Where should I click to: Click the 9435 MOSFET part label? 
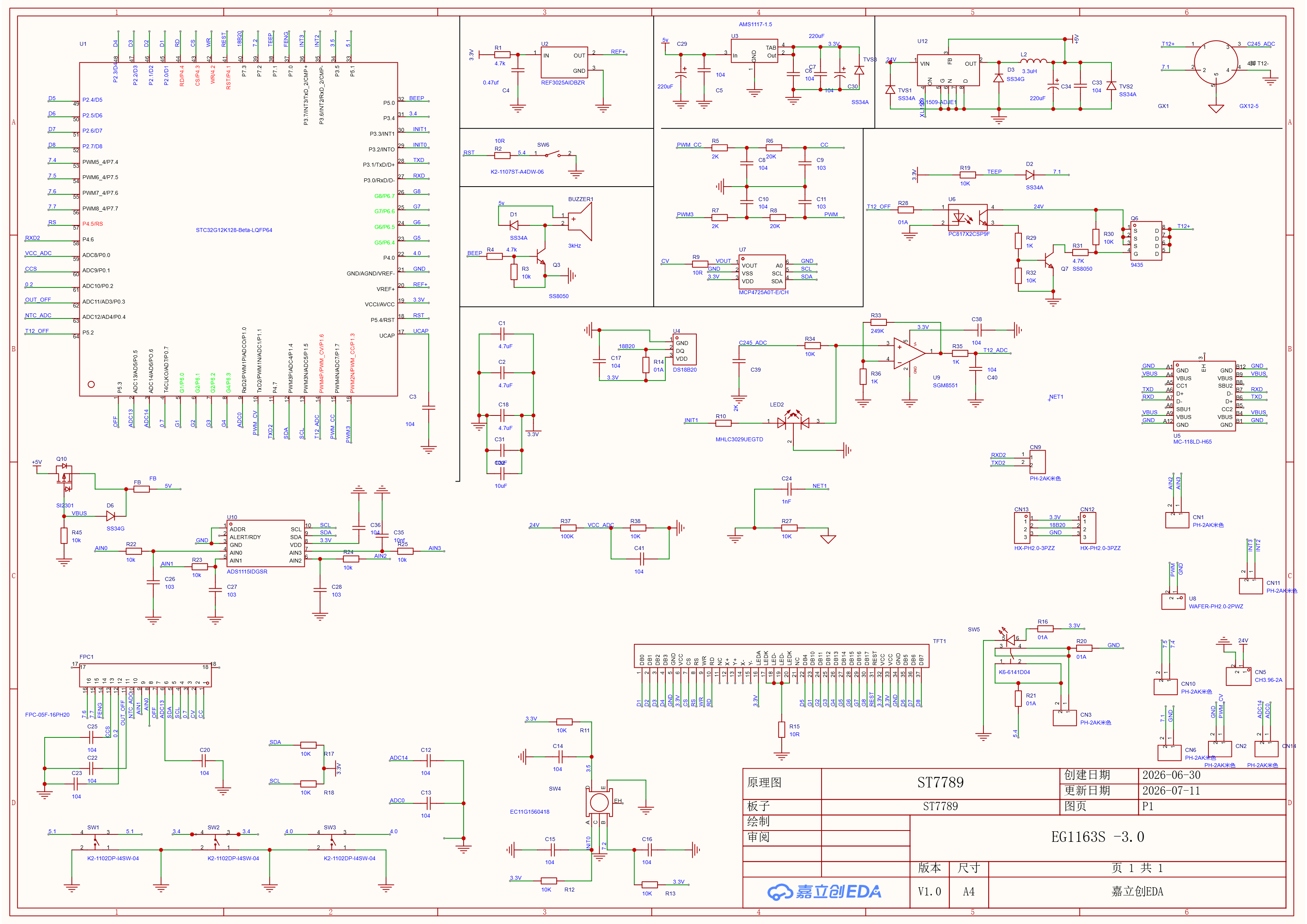[1136, 265]
